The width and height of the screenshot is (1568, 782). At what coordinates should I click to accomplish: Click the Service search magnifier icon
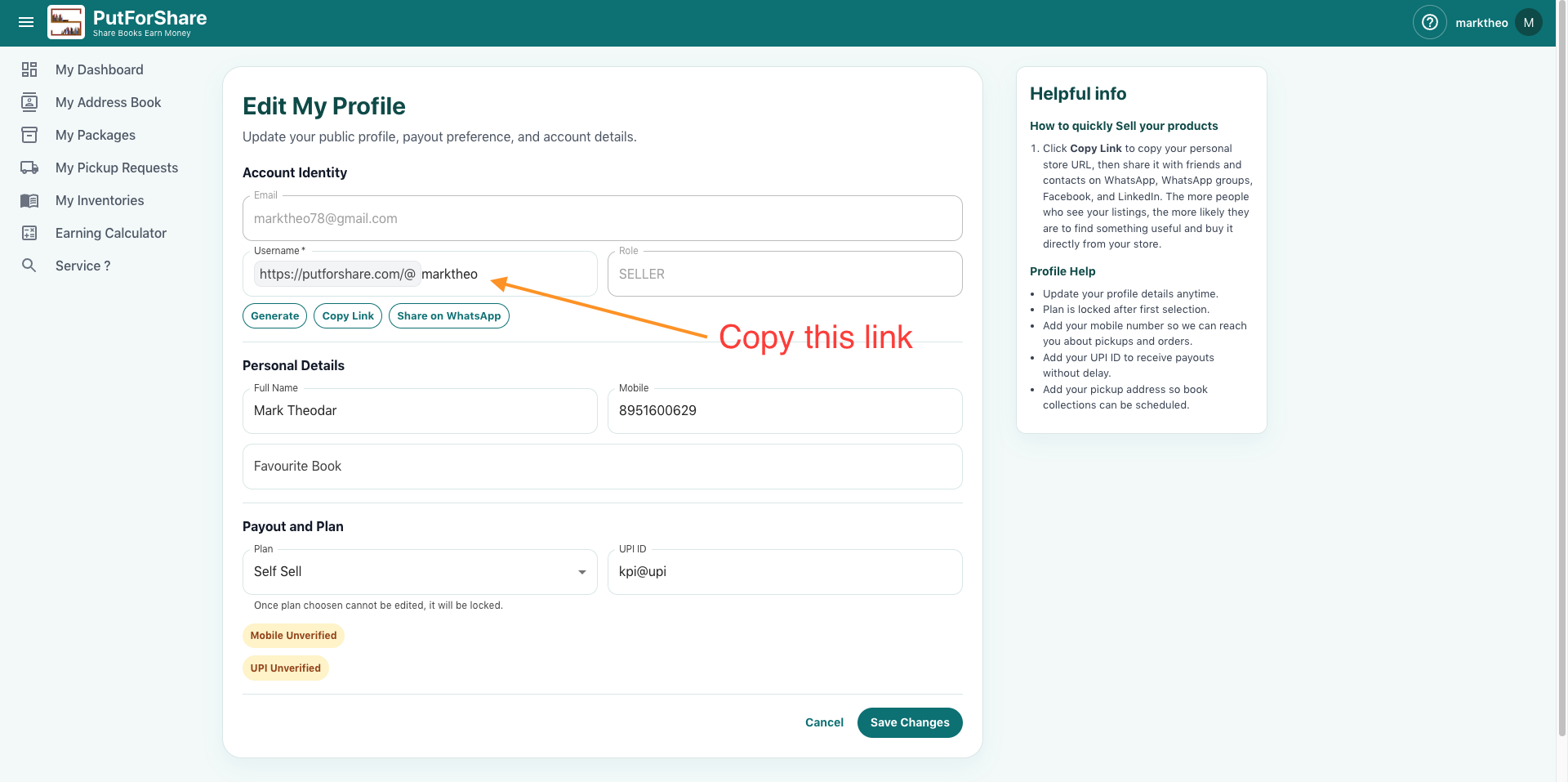tap(29, 266)
